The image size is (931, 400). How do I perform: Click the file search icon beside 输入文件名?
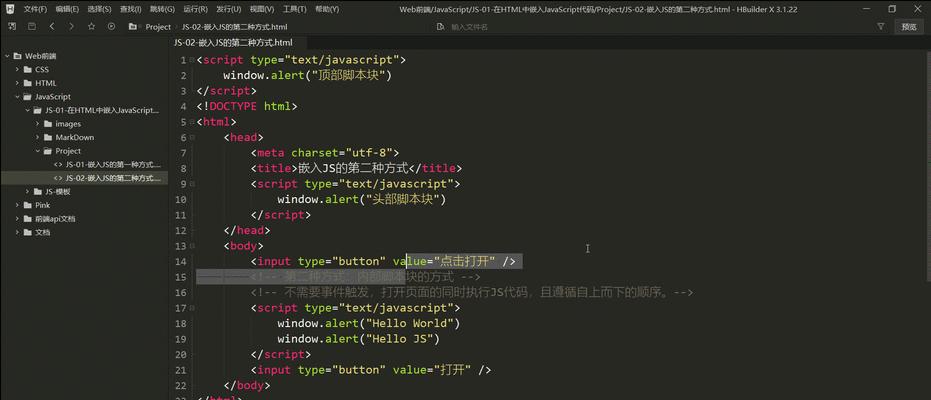(x=441, y=27)
